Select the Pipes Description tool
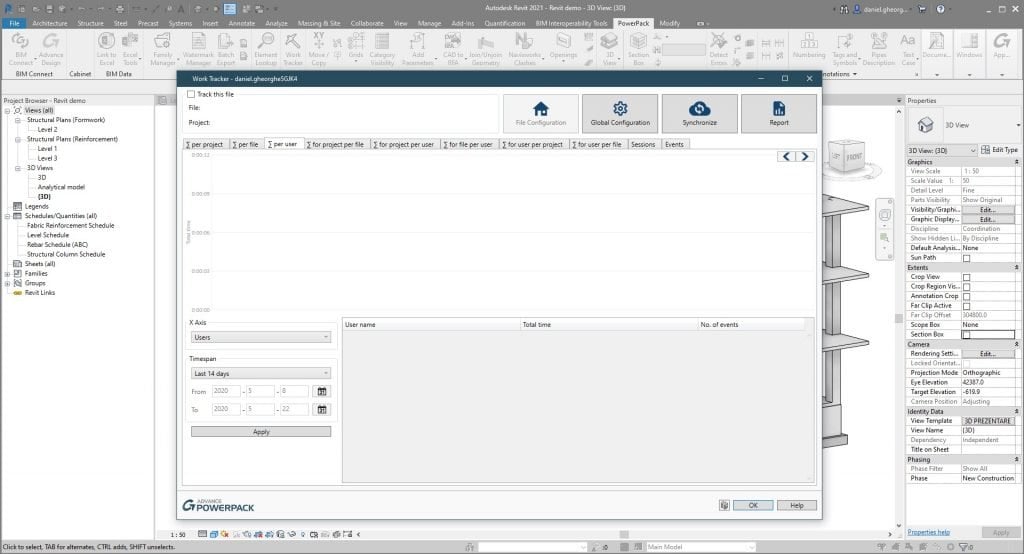Viewport: 1024px width, 554px height. tap(878, 49)
